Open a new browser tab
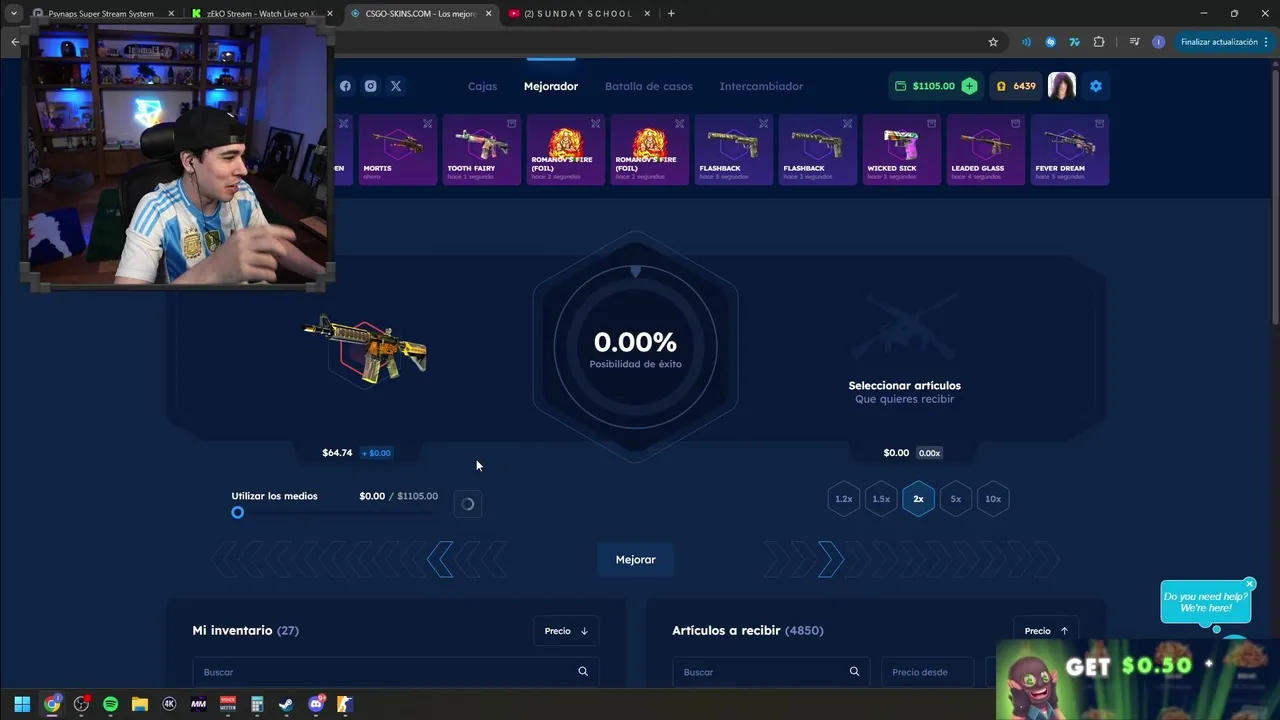The width and height of the screenshot is (1280, 720). point(671,13)
